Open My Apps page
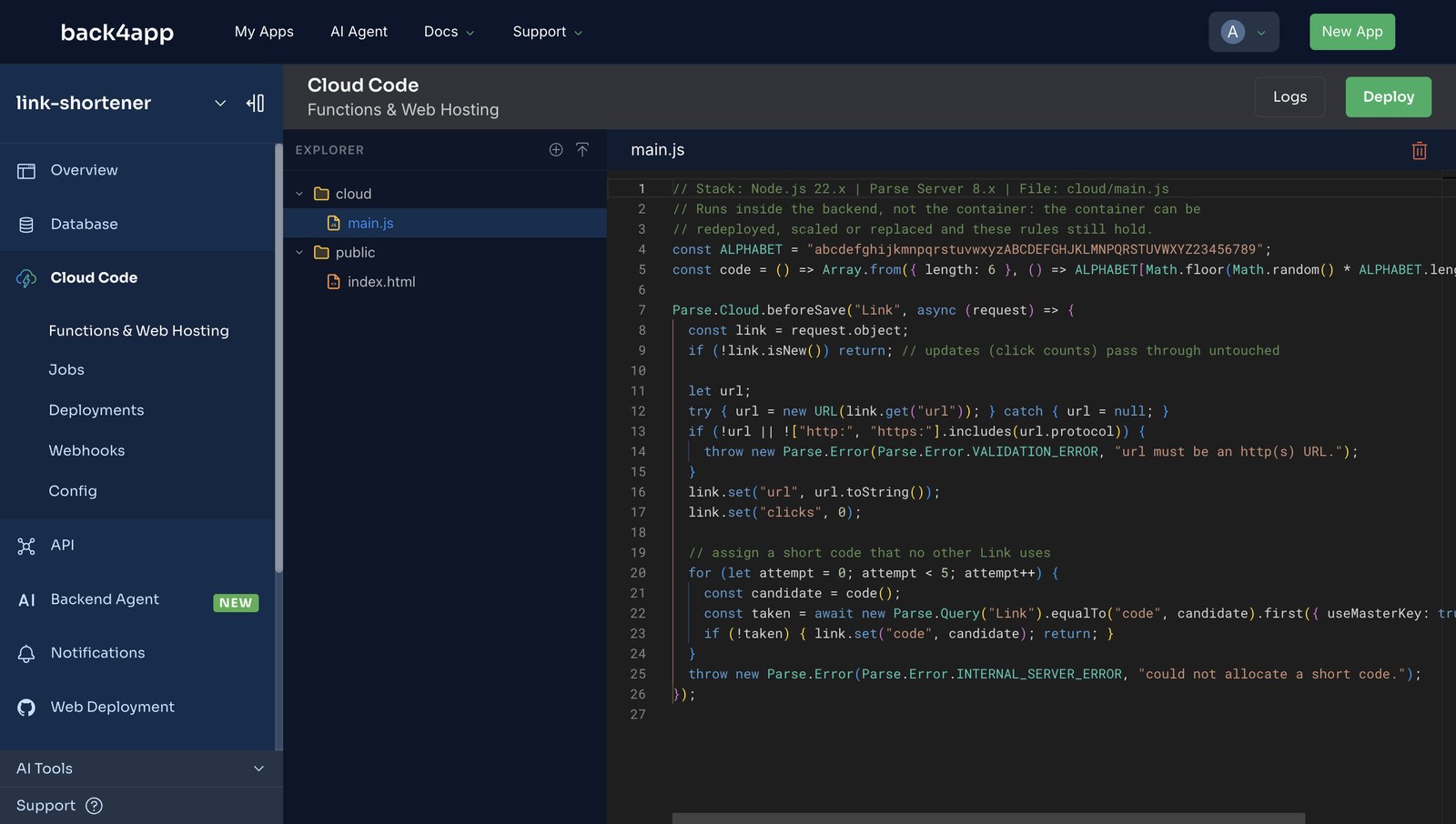This screenshot has width=1456, height=824. pos(264,32)
